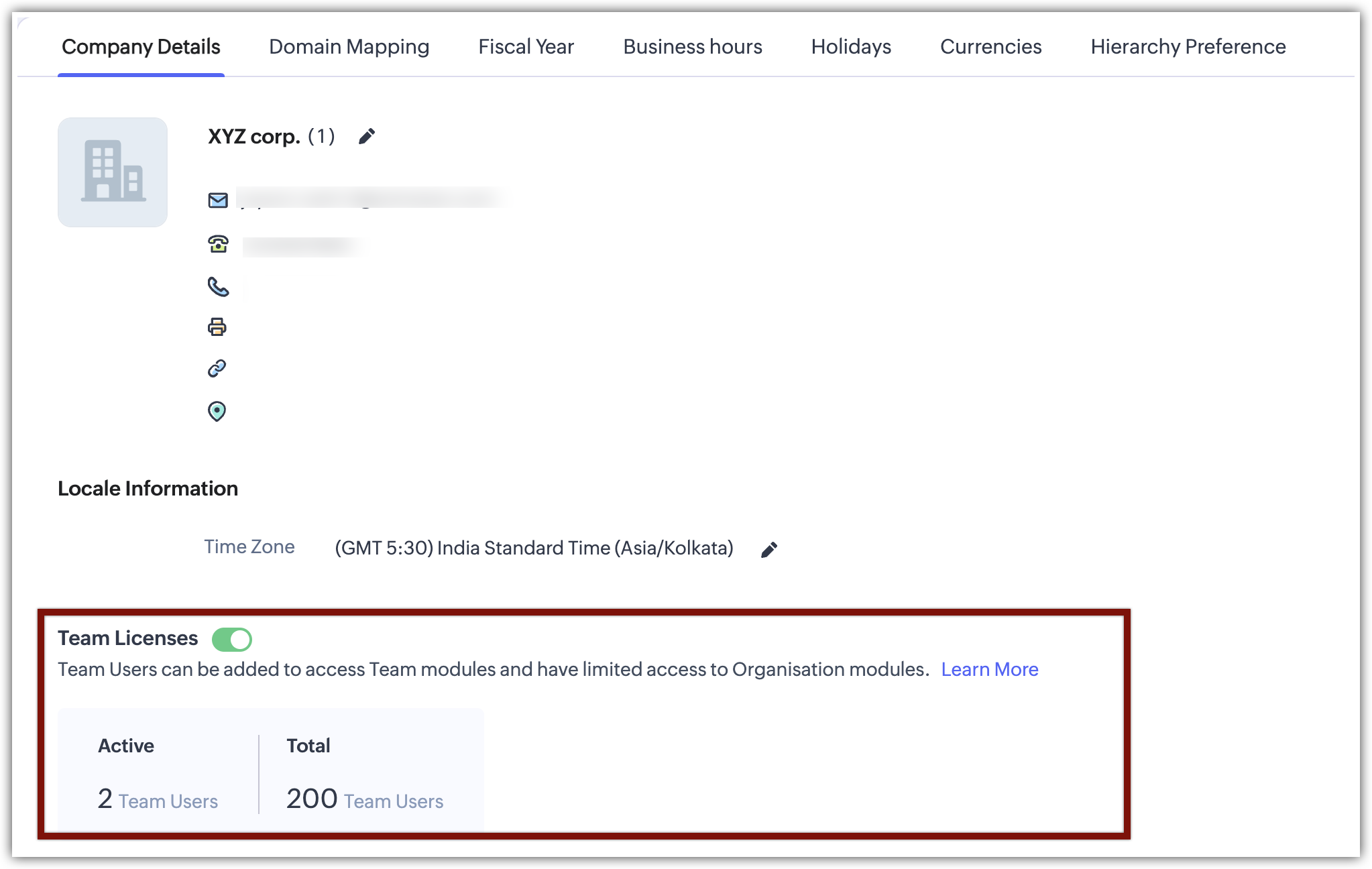Image resolution: width=1372 pixels, height=869 pixels.
Task: Select the Holidays tab
Action: [x=851, y=47]
